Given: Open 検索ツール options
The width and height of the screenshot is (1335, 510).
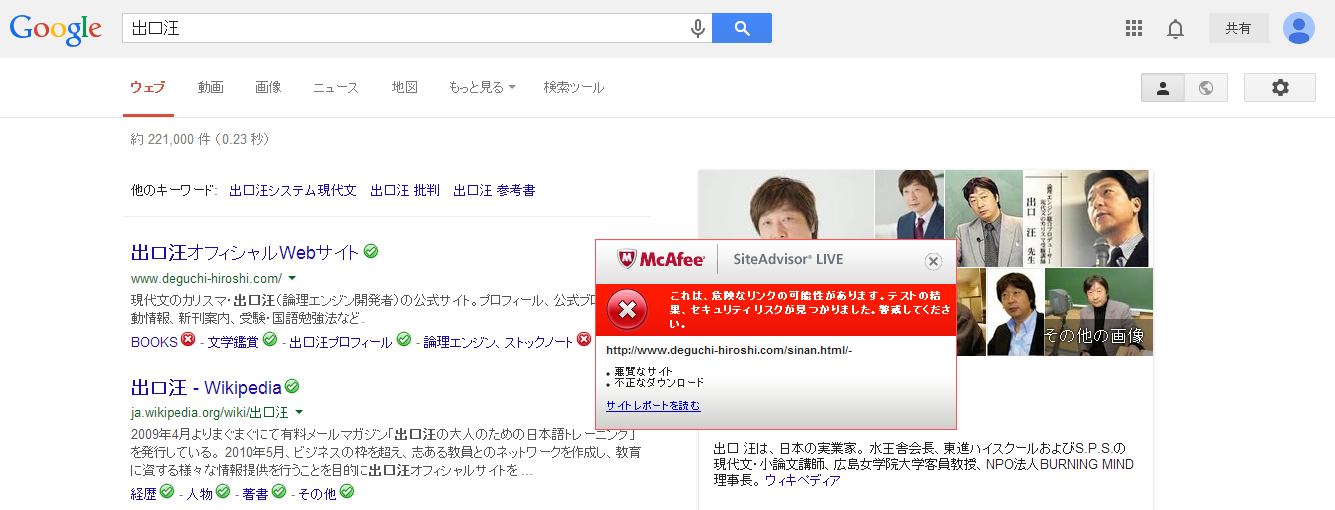Looking at the screenshot, I should pos(574,87).
